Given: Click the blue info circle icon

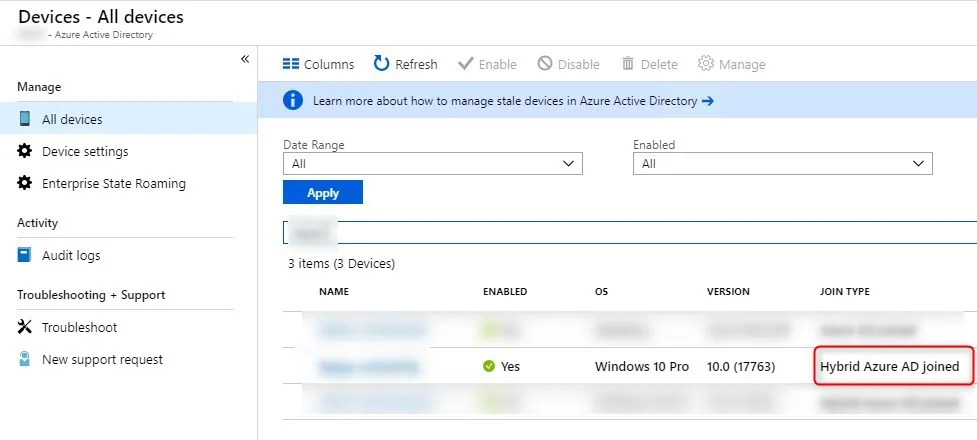Looking at the screenshot, I should [293, 100].
